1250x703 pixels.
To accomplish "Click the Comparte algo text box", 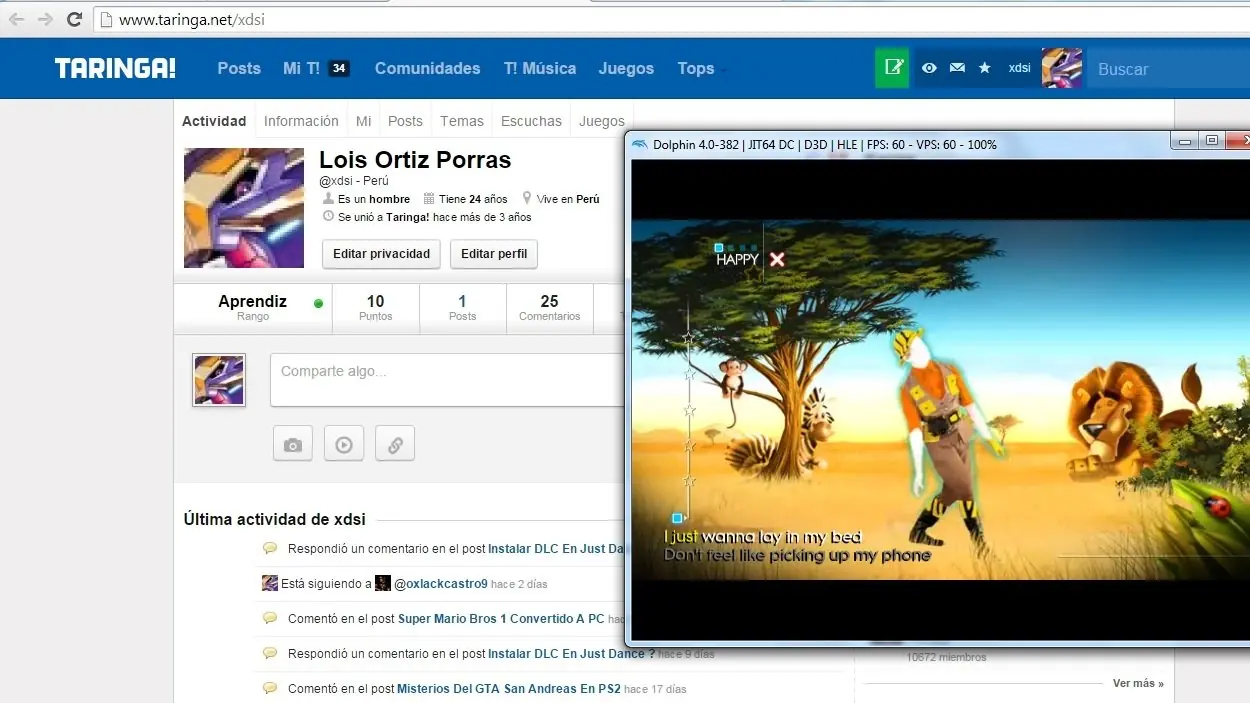I will [x=448, y=380].
